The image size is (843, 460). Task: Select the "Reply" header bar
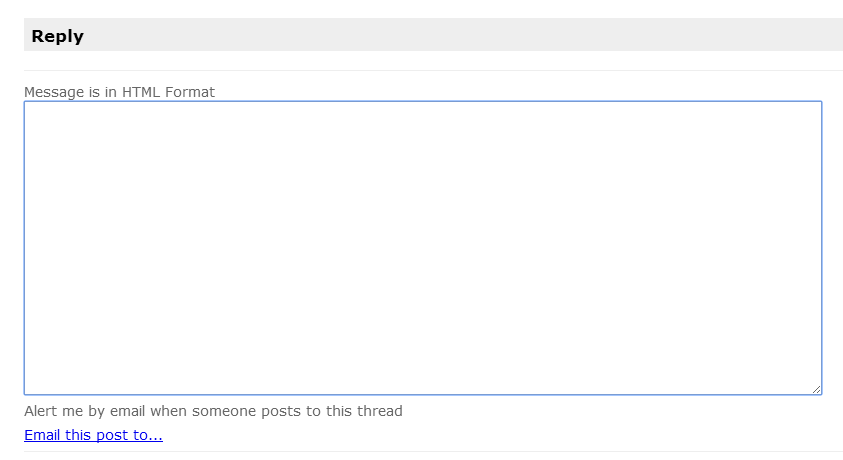point(433,35)
